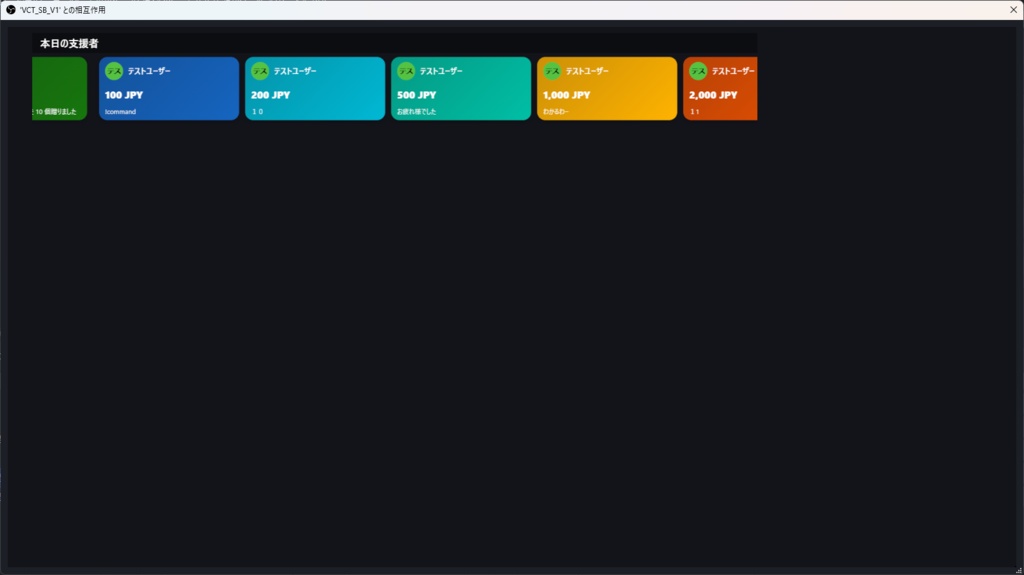The height and width of the screenshot is (575, 1024).
Task: Click the OBS icon in the title bar
Action: pyautogui.click(x=10, y=10)
